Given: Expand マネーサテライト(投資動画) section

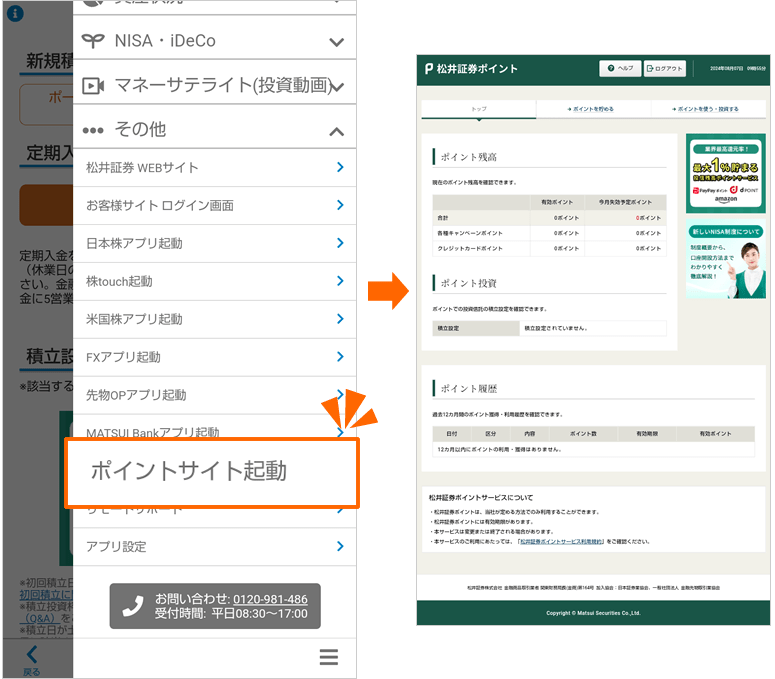Looking at the screenshot, I should (215, 85).
